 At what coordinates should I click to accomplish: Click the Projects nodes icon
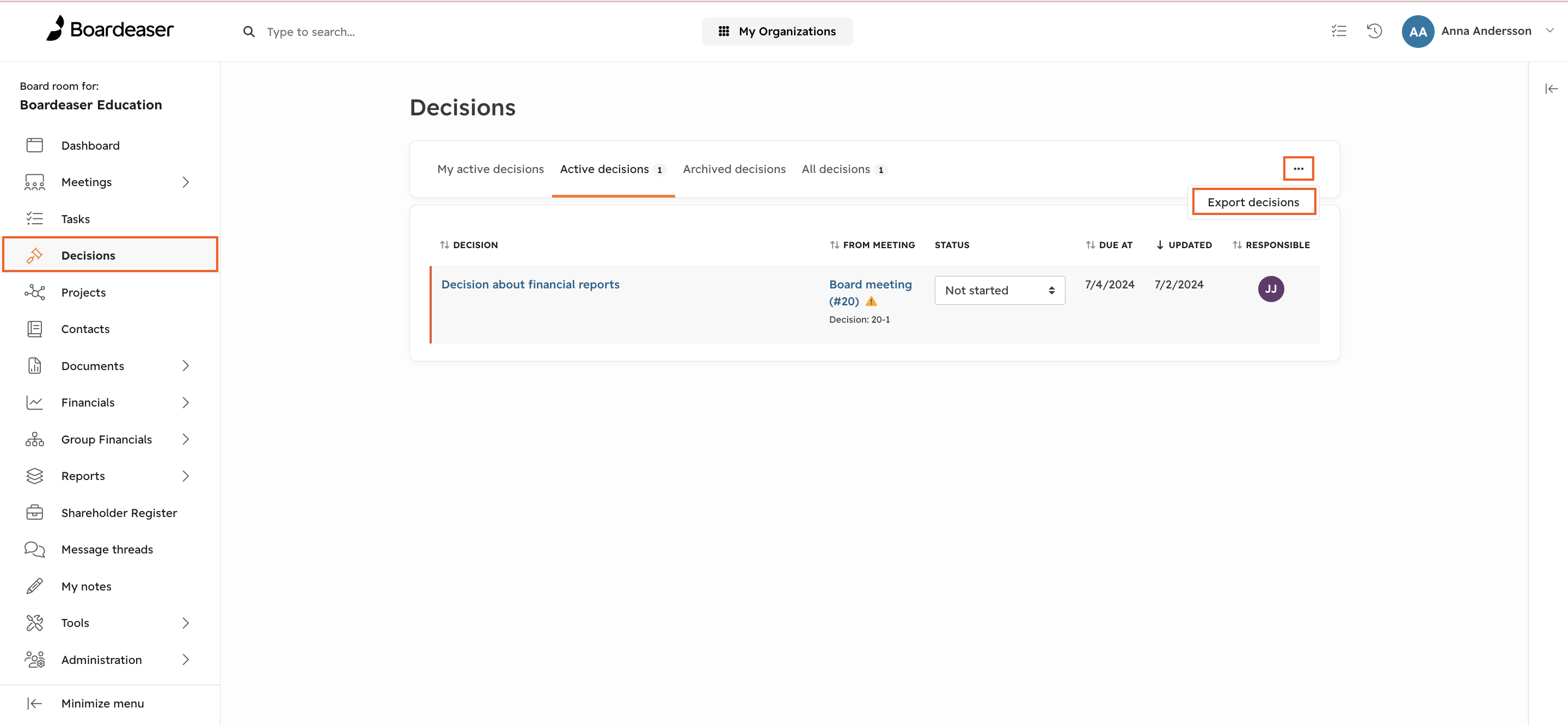(35, 293)
